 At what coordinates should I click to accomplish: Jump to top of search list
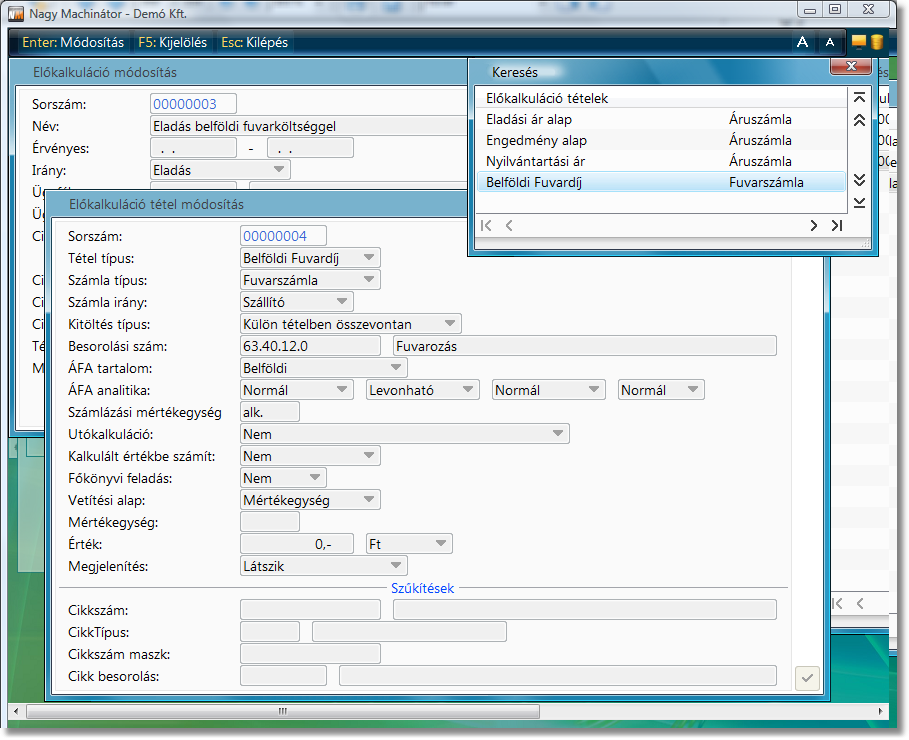[858, 98]
